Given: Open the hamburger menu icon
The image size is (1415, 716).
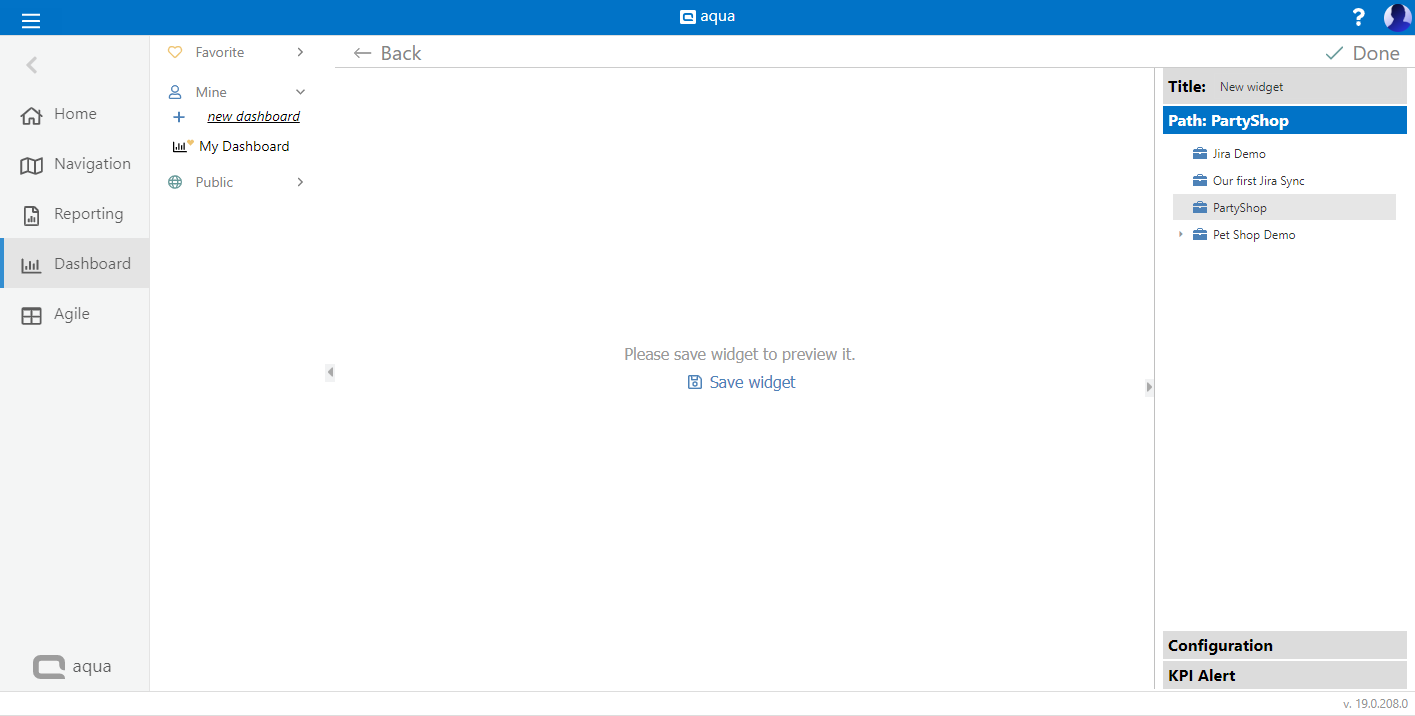Looking at the screenshot, I should [x=31, y=19].
